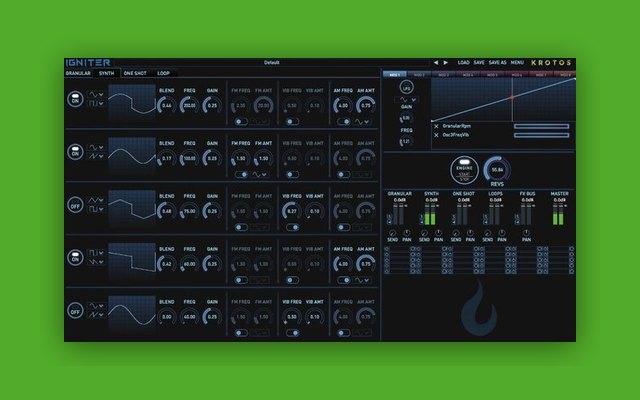Click oscillator 5 GAIN knob showing 0.25

pyautogui.click(x=212, y=317)
